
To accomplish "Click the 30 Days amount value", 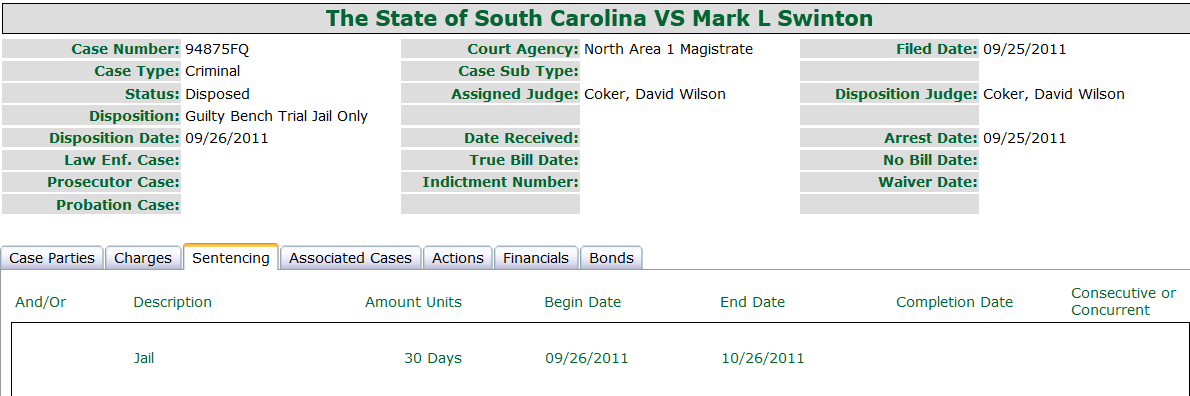I will [433, 358].
